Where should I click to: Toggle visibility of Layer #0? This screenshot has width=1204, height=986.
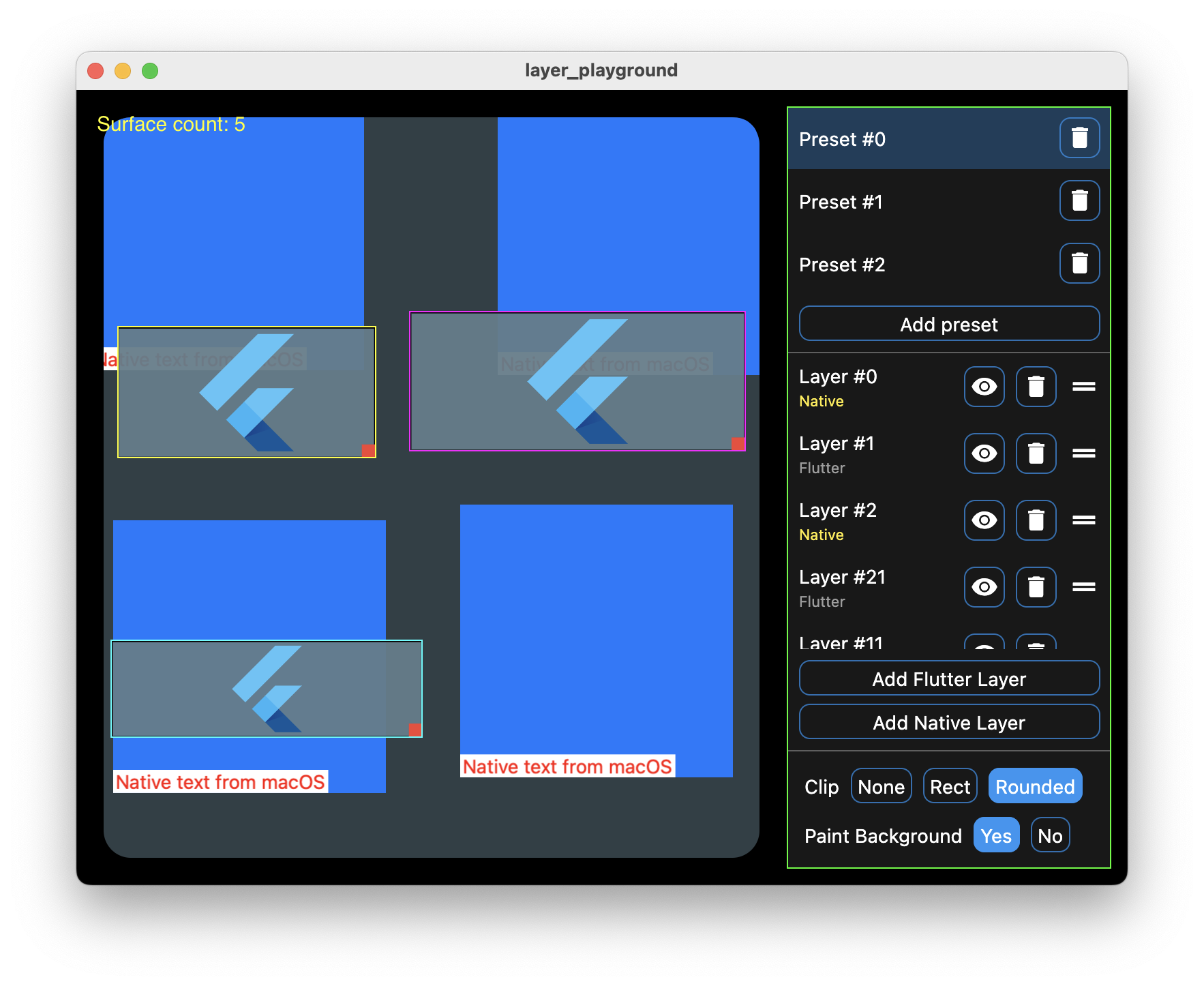[984, 387]
